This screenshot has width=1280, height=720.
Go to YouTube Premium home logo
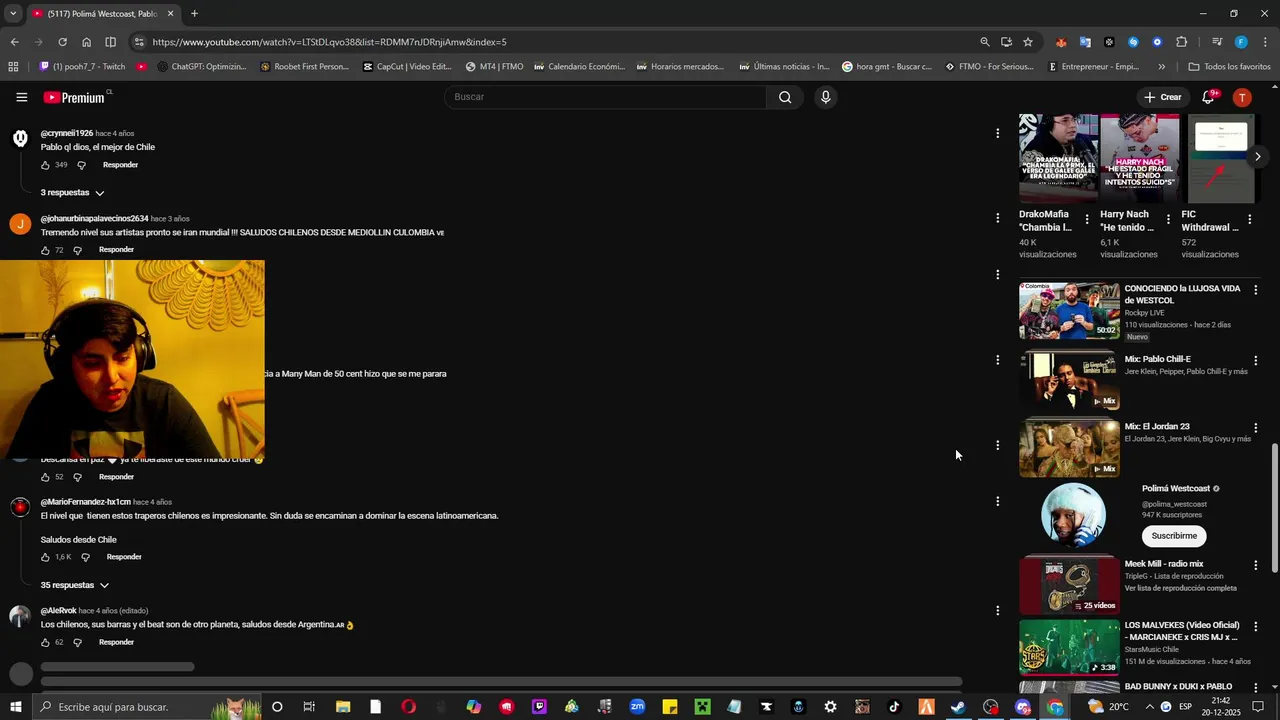pos(75,97)
